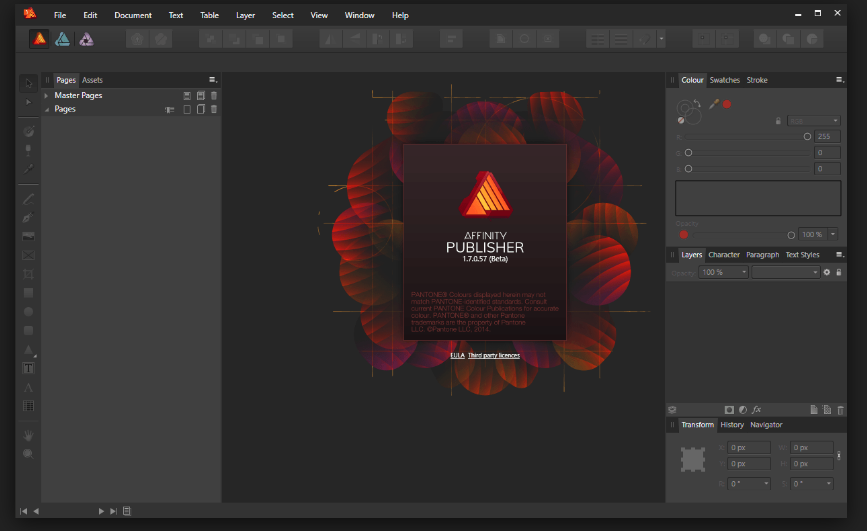The width and height of the screenshot is (867, 531).
Task: Select the Frame Text tool (T icon)
Action: point(28,368)
